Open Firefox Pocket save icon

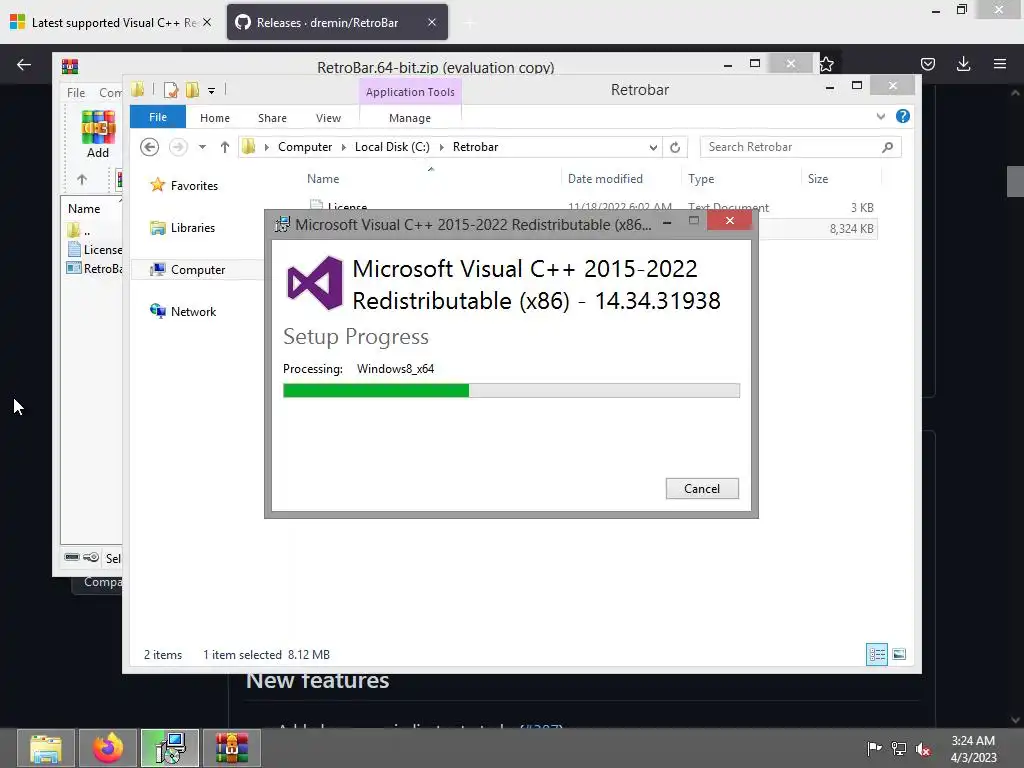927,63
